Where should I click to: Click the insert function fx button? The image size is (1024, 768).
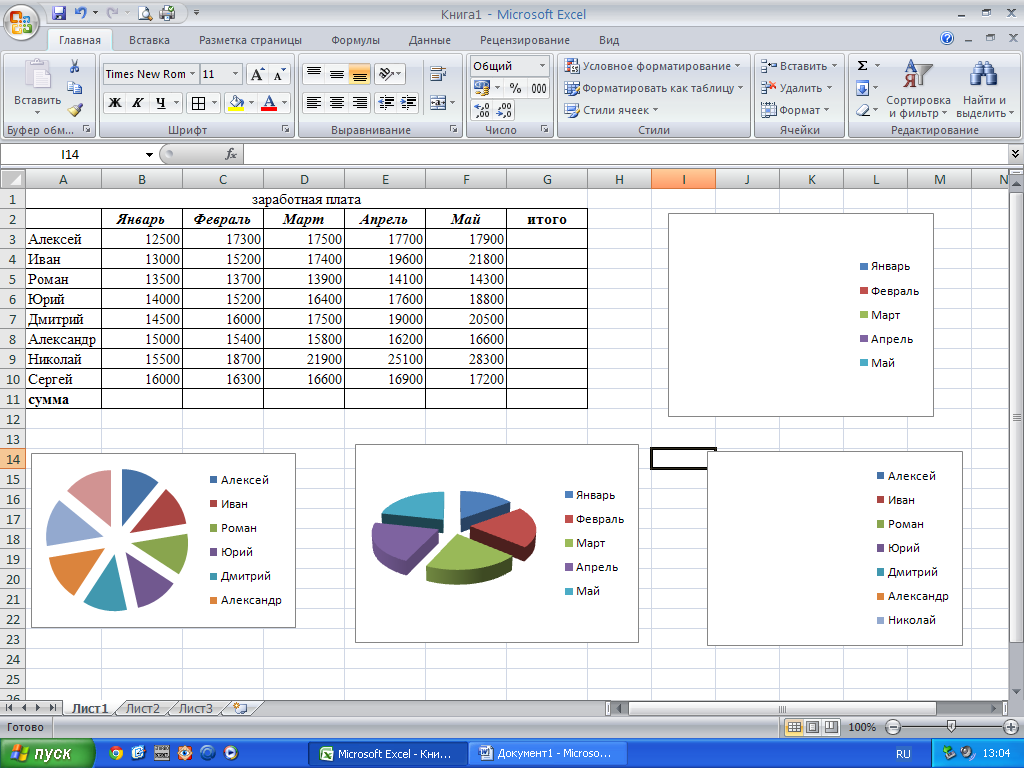click(x=231, y=154)
